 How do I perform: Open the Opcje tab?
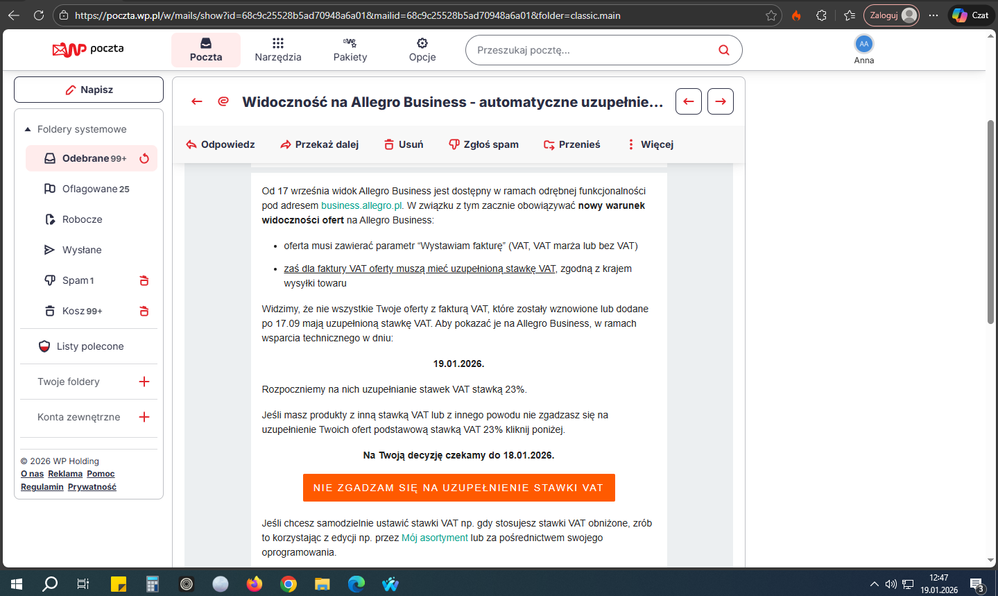pyautogui.click(x=422, y=50)
